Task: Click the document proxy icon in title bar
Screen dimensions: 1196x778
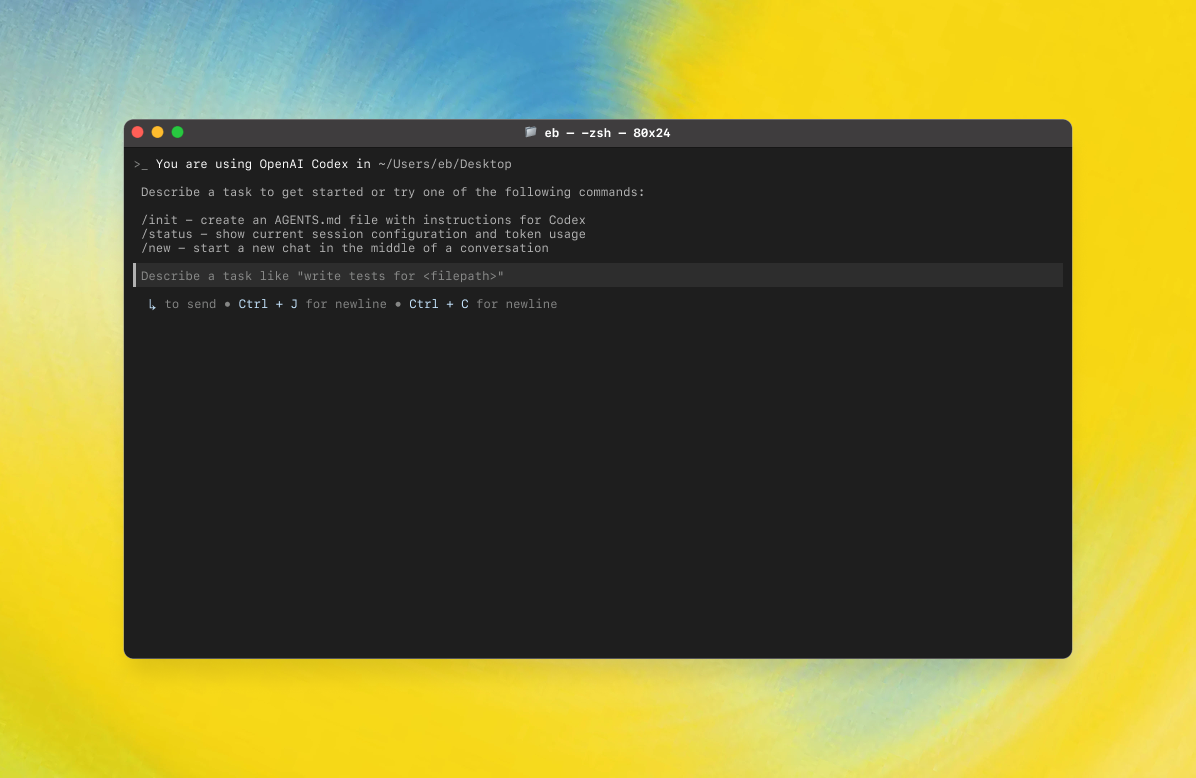Action: (530, 132)
